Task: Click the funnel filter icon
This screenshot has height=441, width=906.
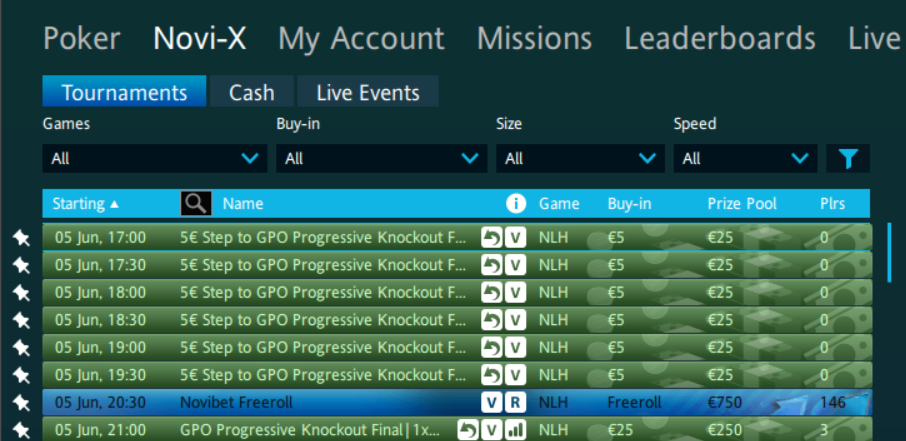Action: (848, 158)
